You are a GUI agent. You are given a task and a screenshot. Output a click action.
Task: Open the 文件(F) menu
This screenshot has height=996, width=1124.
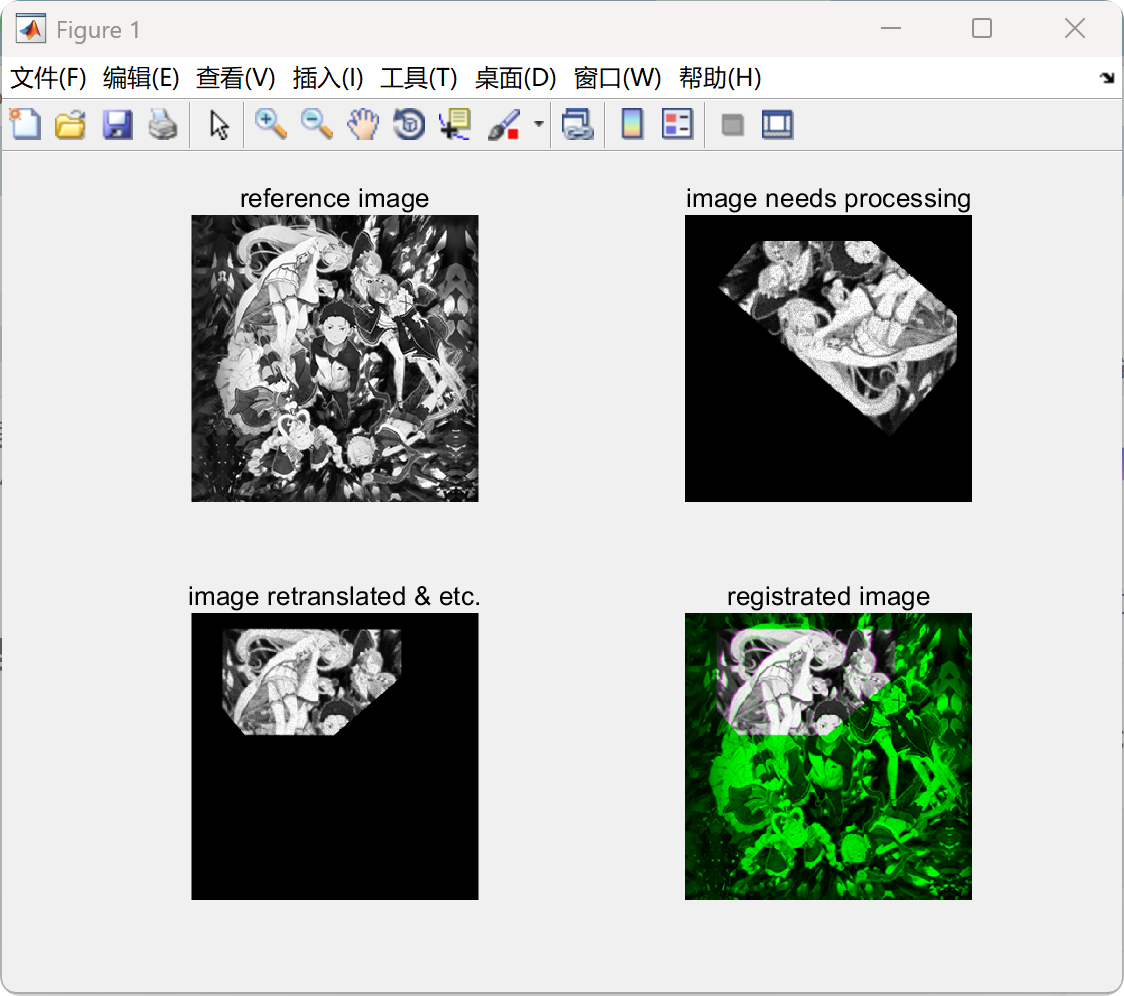coord(49,77)
